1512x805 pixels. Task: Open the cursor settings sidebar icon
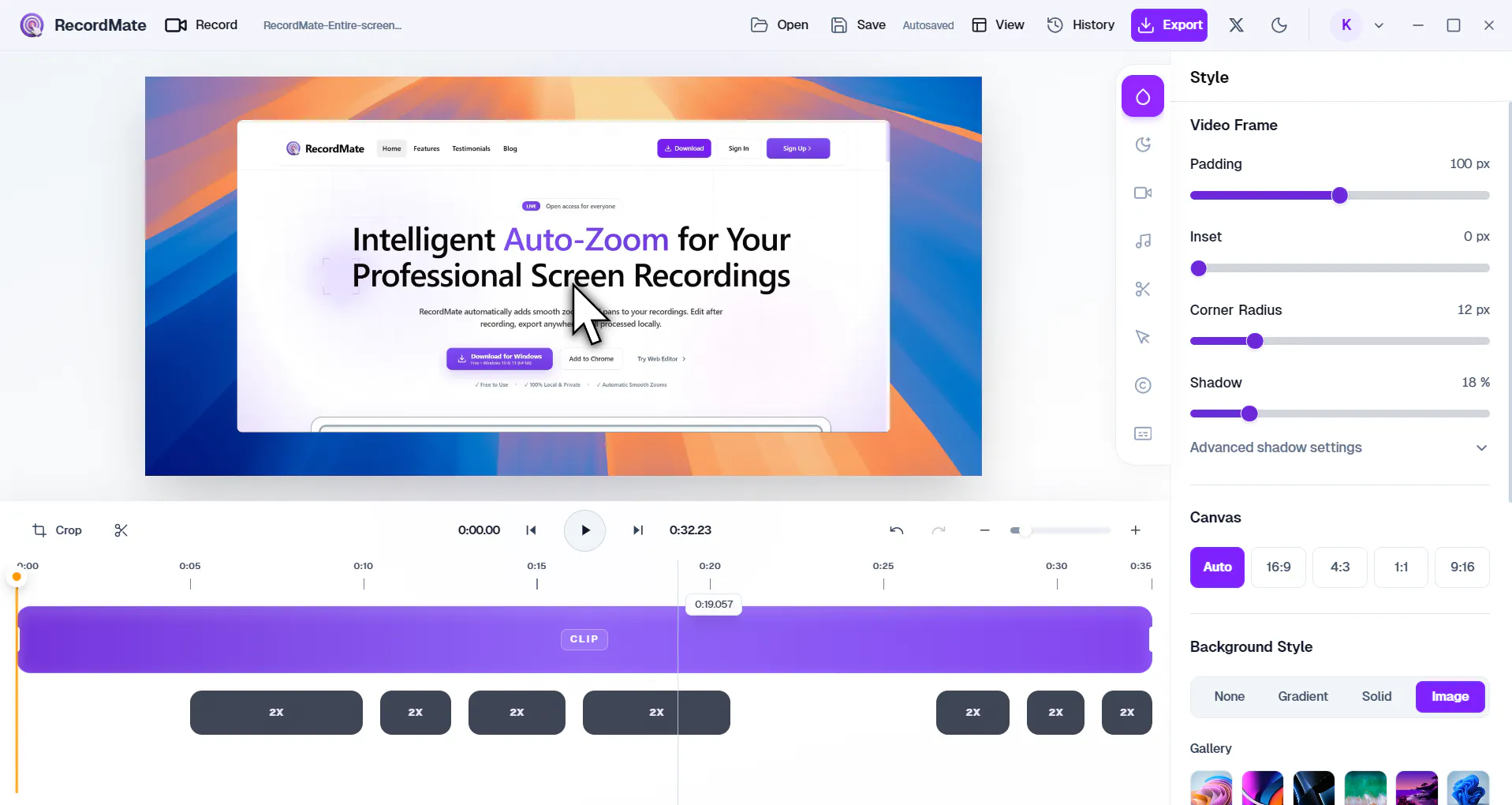(1142, 337)
